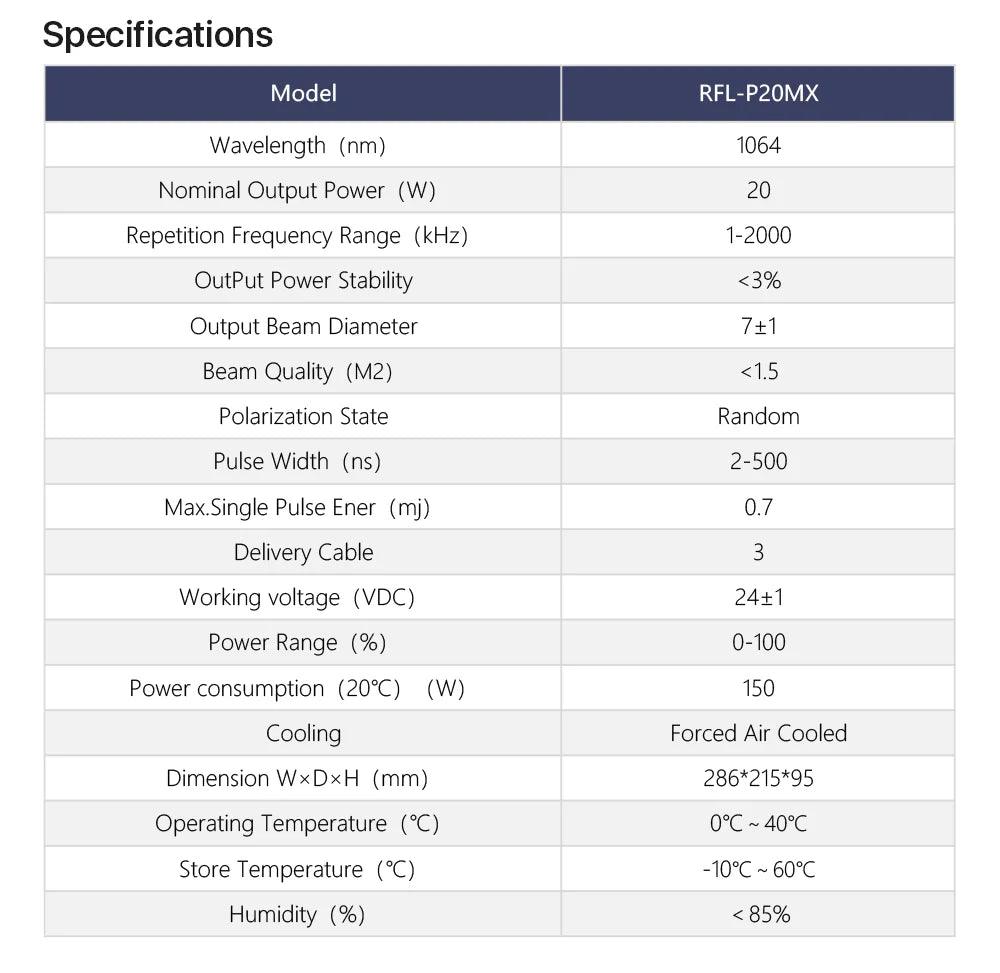Click the 286*215*95 dimension value
Image resolution: width=1000 pixels, height=973 pixels.
coord(758,778)
